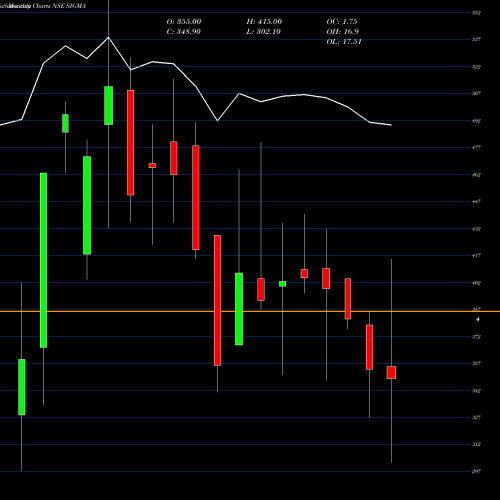Click the 297 price axis label
Image resolution: width=500 pixels, height=500 pixels.
(476, 471)
